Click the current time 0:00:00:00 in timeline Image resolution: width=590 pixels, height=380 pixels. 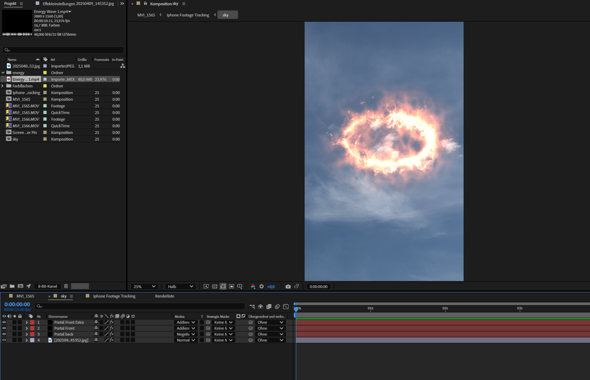click(17, 304)
